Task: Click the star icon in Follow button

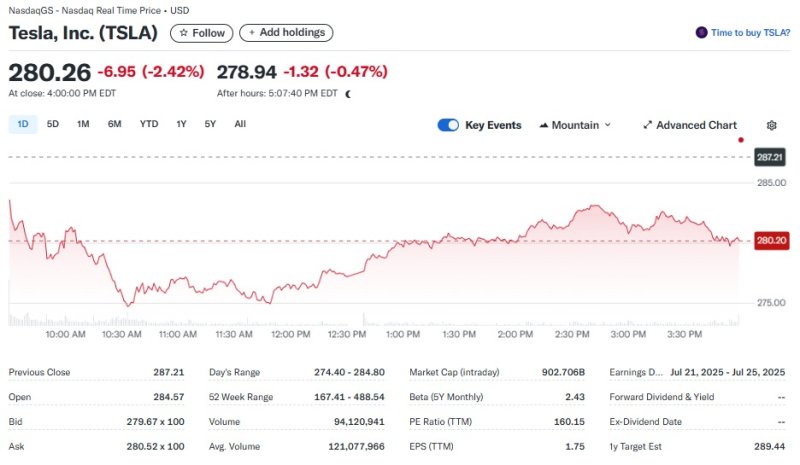Action: pos(183,33)
